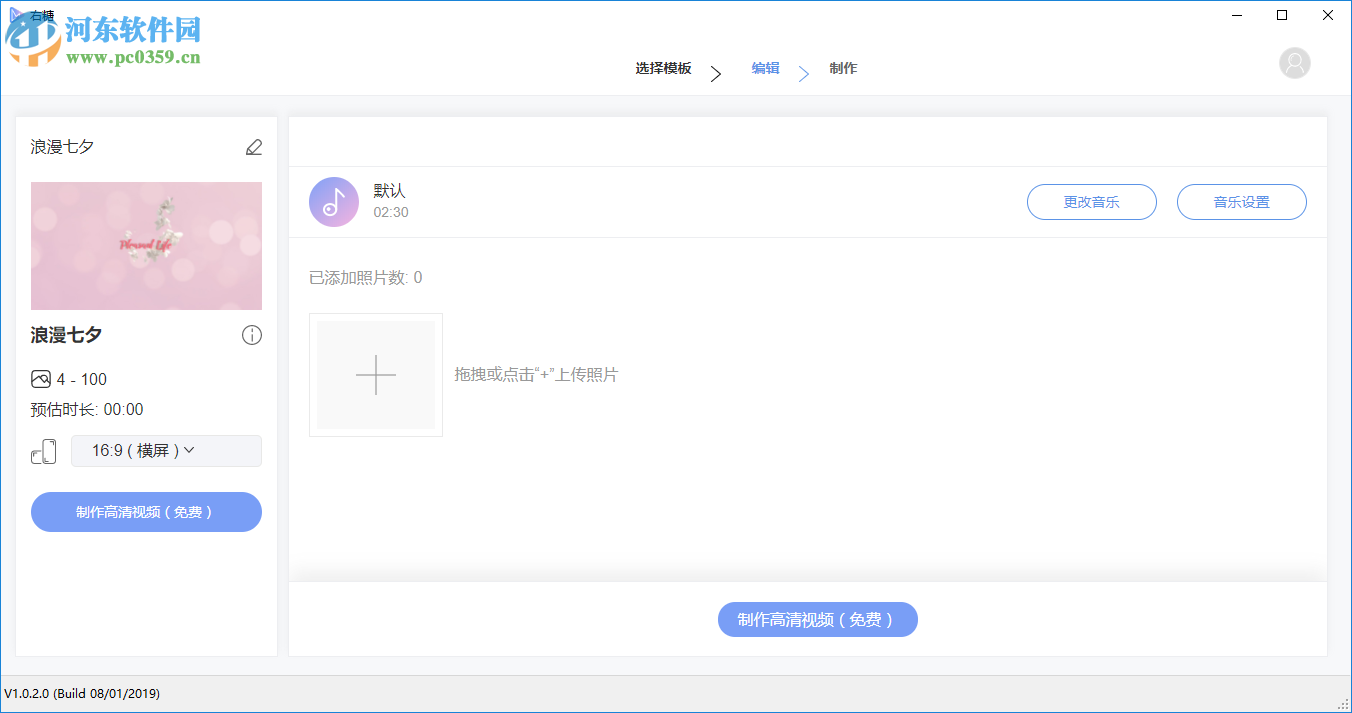Click 制作高清视频（免费）in the left panel
Image resolution: width=1352 pixels, height=713 pixels.
[x=146, y=511]
